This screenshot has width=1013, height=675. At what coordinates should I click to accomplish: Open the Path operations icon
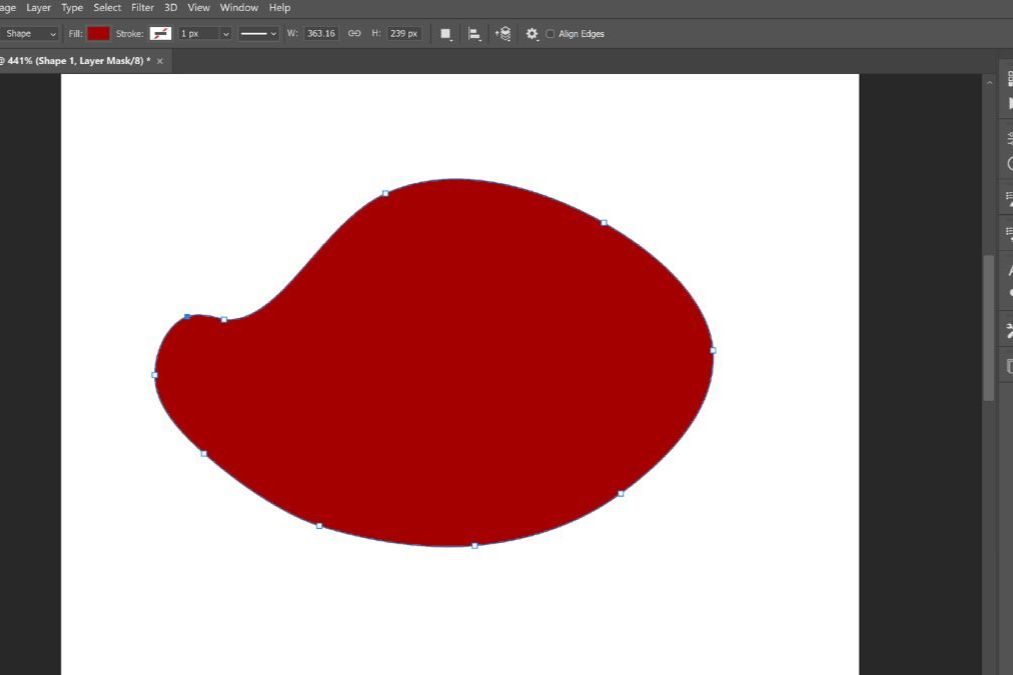point(446,34)
